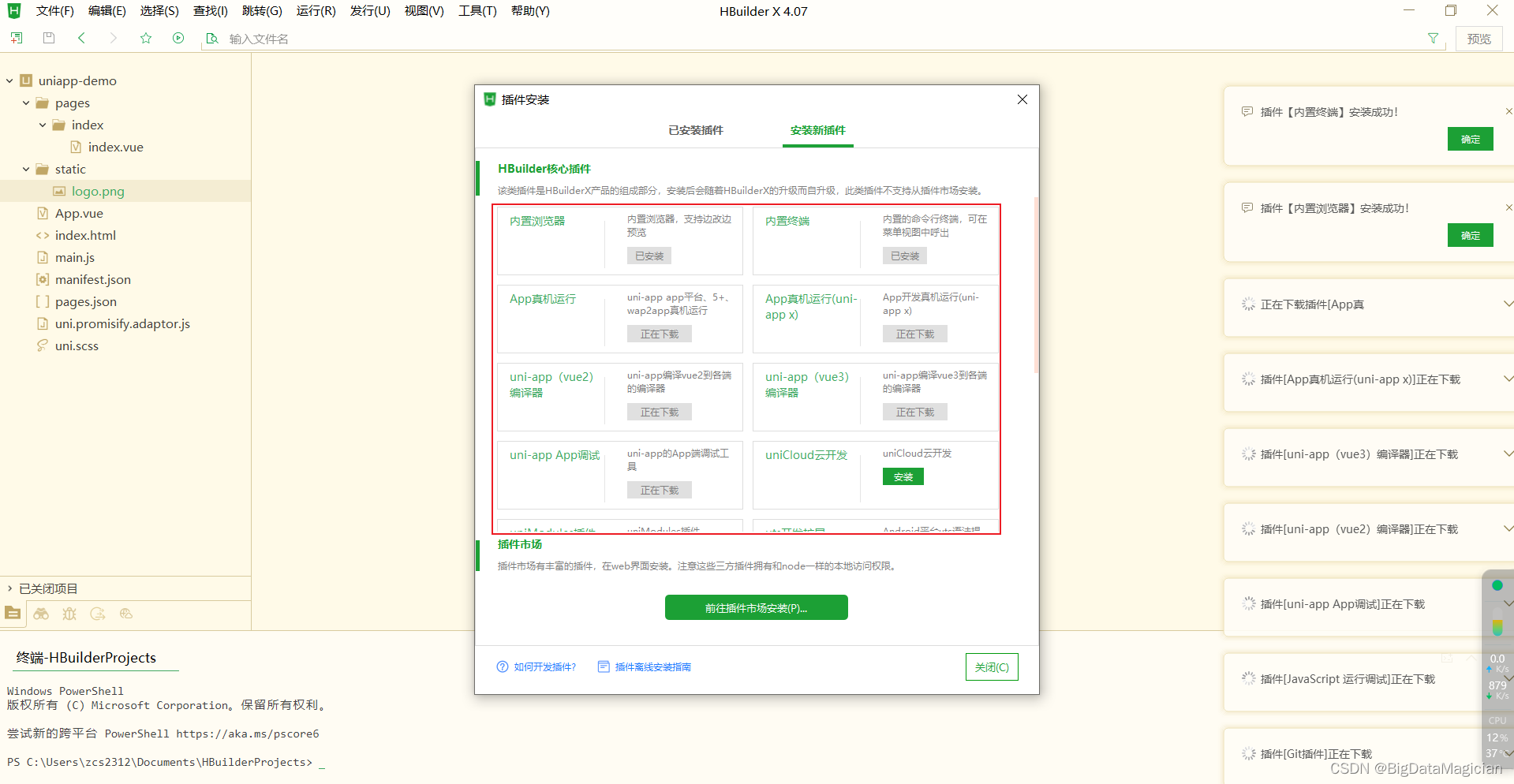Click the 关闭(C) button
The image size is (1514, 784).
pos(992,666)
